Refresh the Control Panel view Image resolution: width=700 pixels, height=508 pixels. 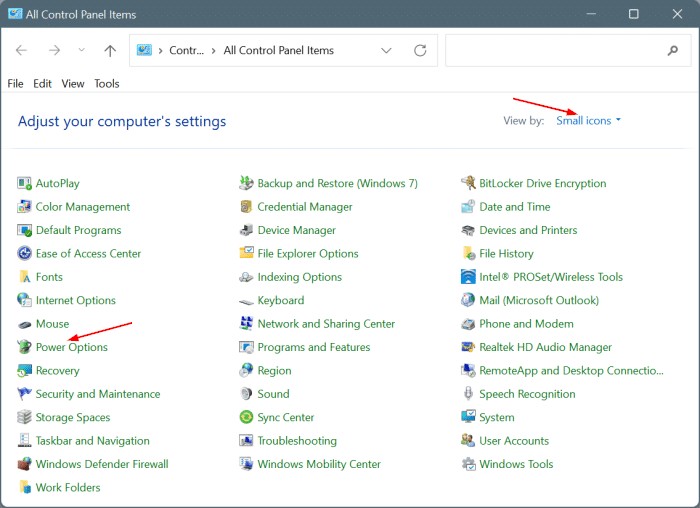pyautogui.click(x=420, y=50)
